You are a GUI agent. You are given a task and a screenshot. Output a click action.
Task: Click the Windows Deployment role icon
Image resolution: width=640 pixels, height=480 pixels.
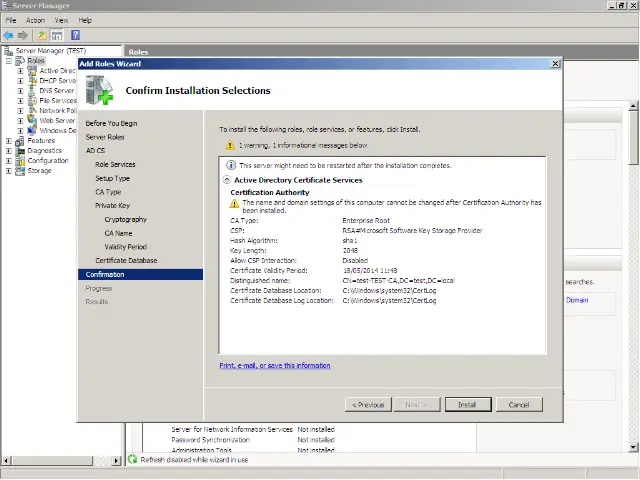pyautogui.click(x=32, y=131)
